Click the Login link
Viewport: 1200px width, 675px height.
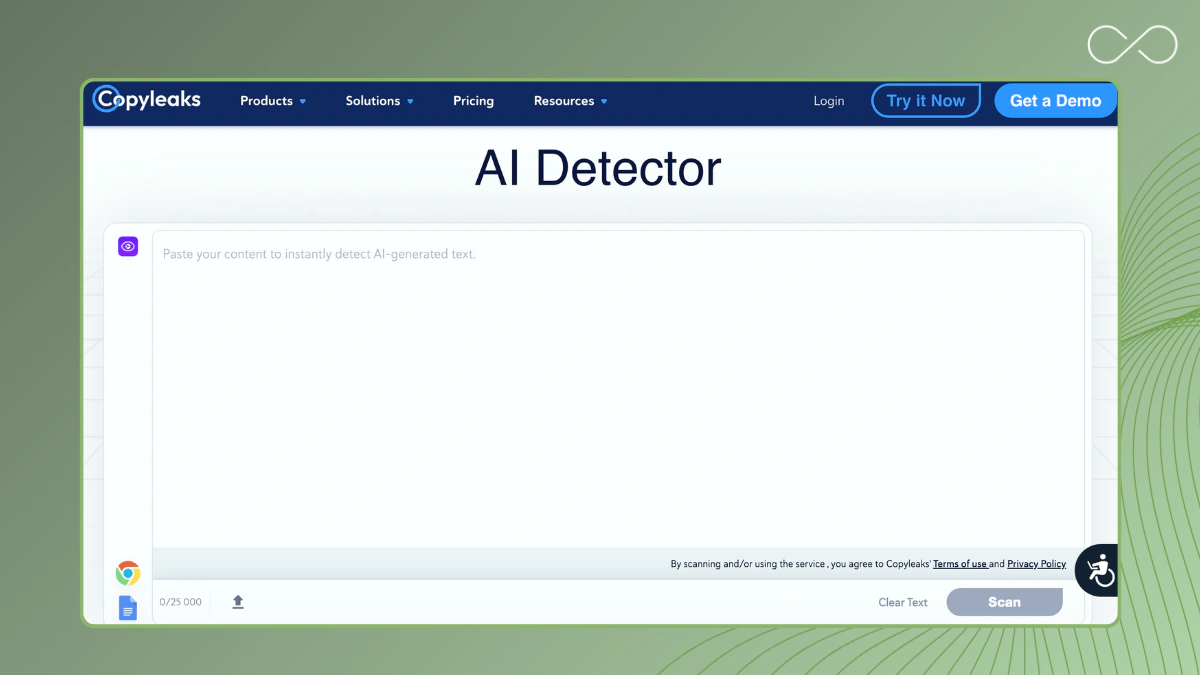(x=829, y=101)
